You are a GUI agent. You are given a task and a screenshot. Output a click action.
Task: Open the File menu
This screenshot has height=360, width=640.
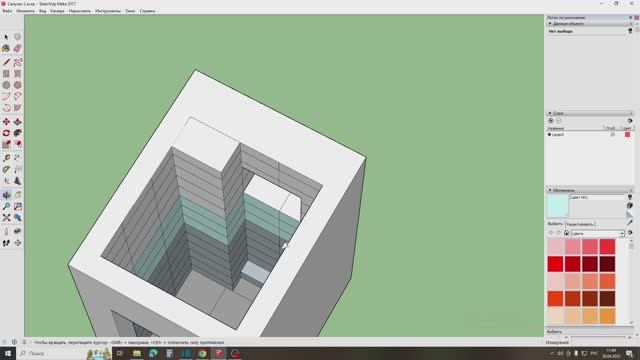(x=7, y=11)
